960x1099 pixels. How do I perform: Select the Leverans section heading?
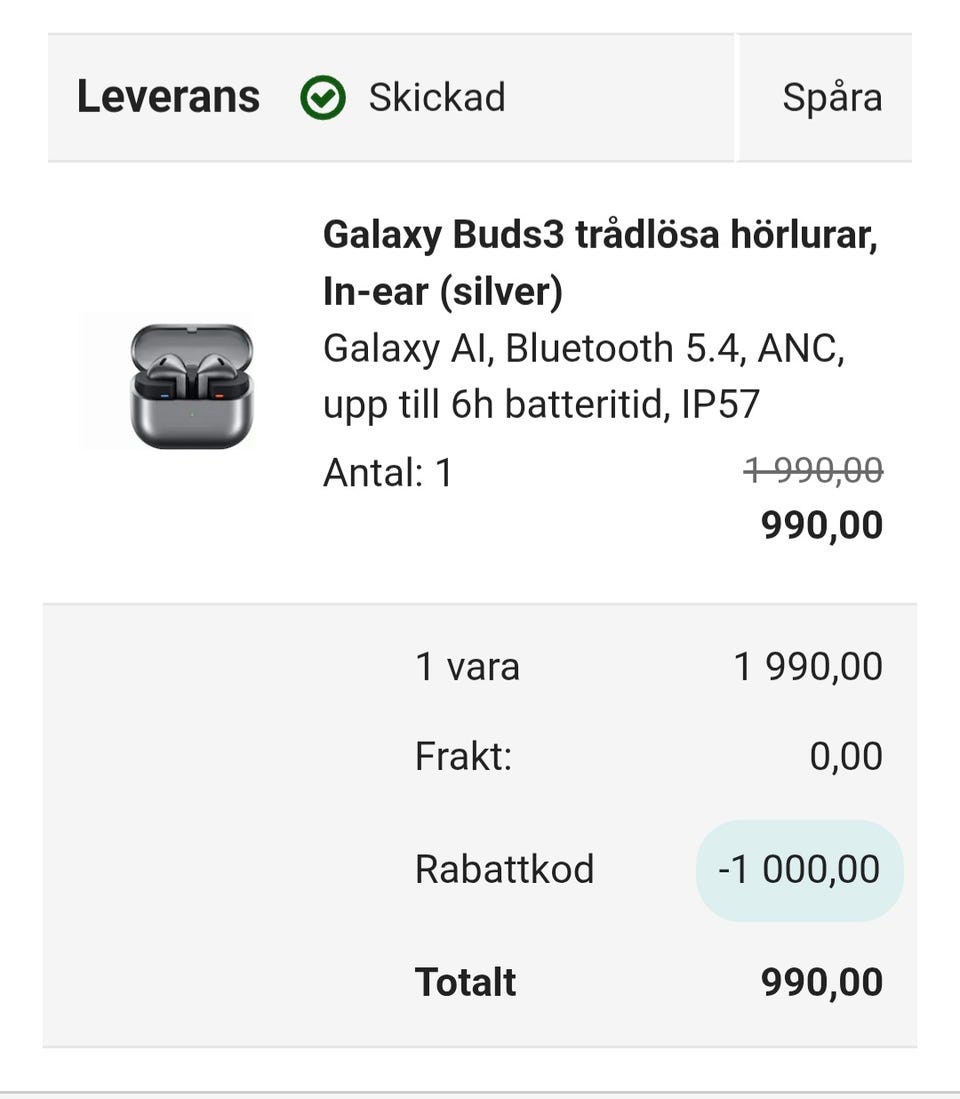tap(168, 98)
